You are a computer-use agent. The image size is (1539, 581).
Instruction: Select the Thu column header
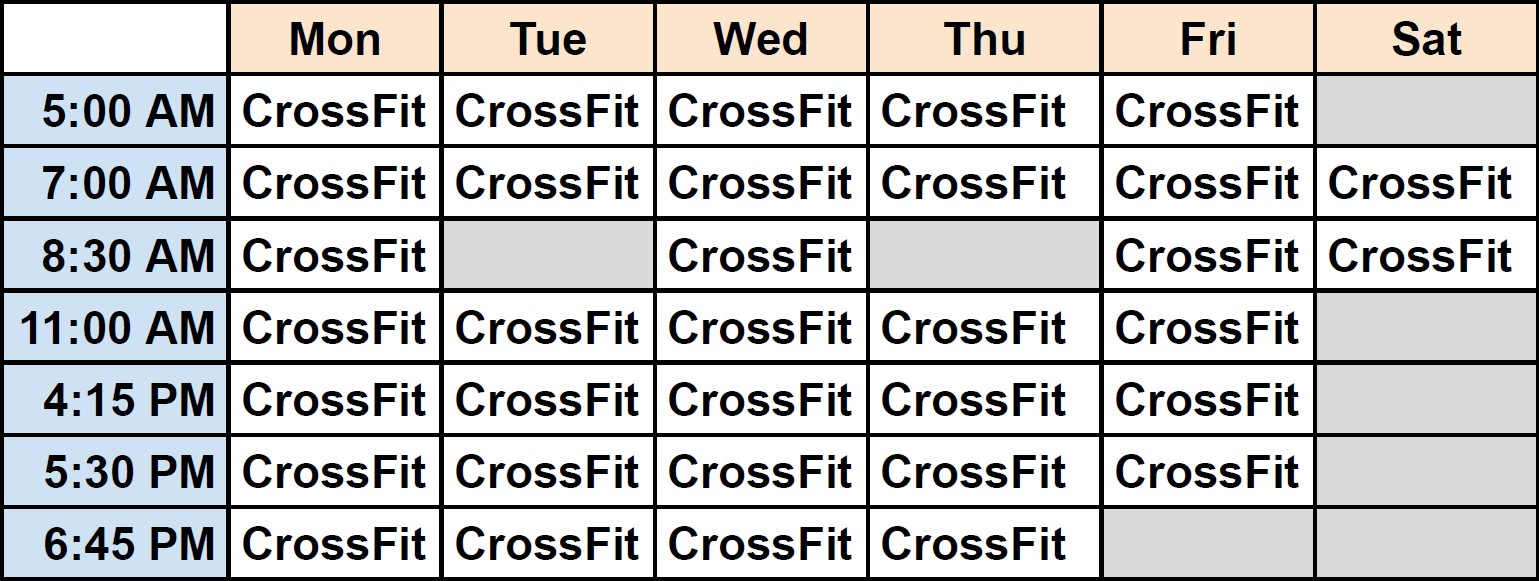coord(985,39)
